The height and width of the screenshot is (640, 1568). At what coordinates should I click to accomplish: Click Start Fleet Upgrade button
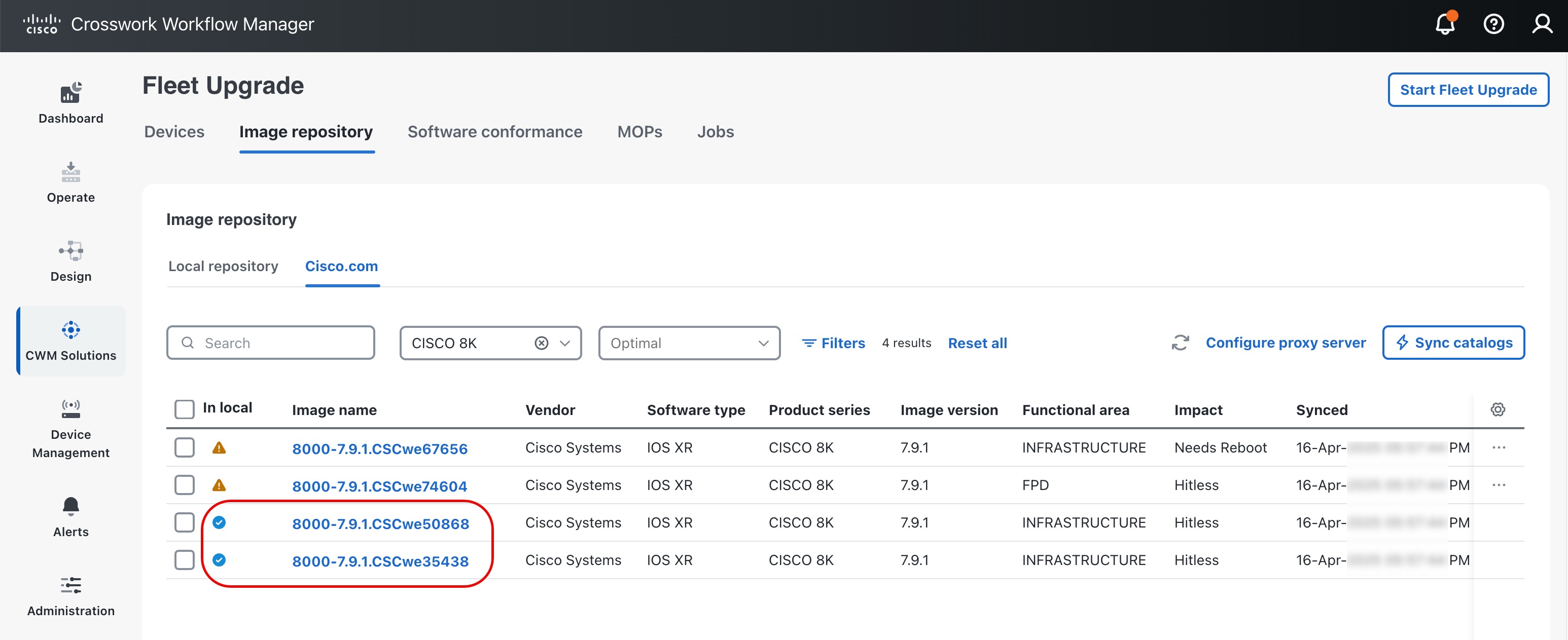tap(1468, 89)
